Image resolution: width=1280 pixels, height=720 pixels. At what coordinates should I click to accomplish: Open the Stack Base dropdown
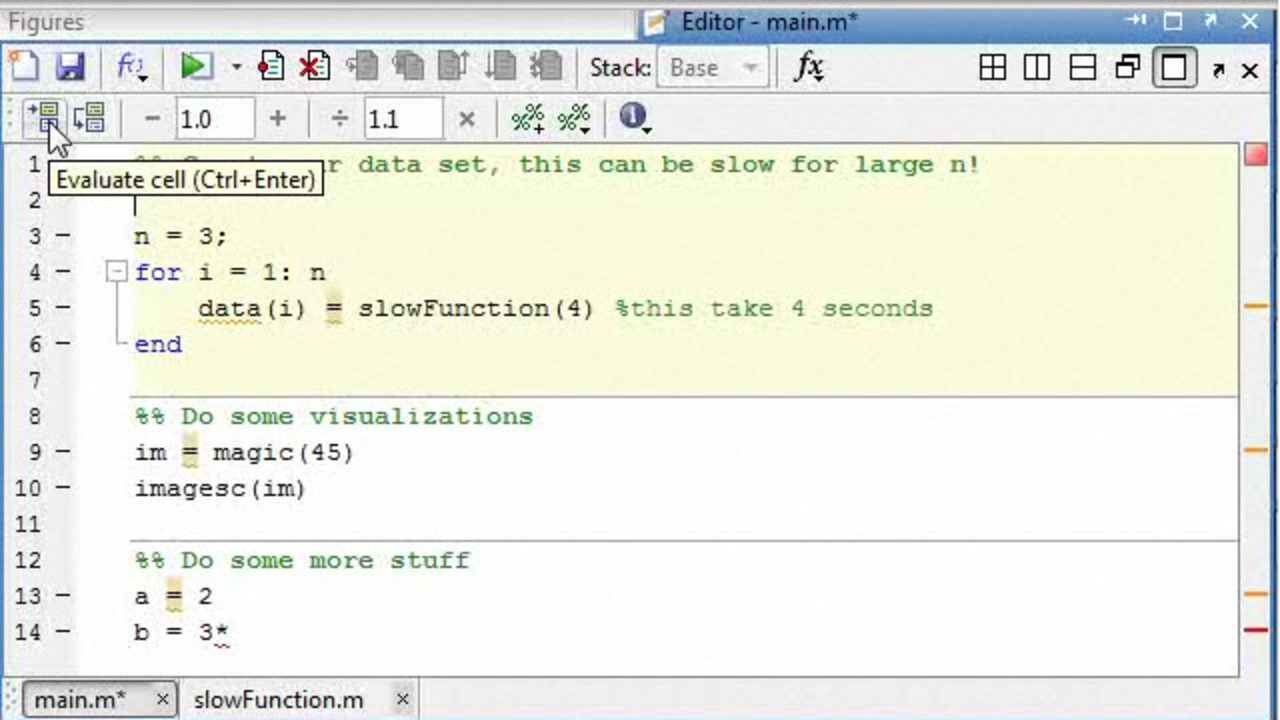[x=712, y=68]
